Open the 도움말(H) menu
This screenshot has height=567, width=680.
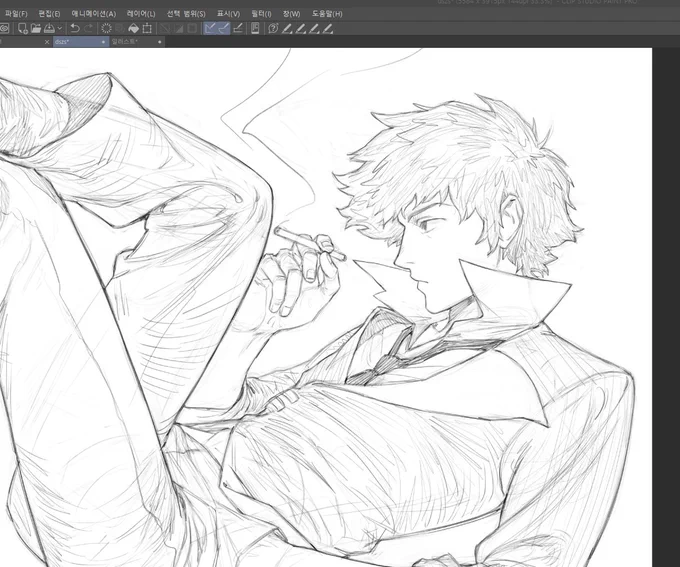tap(327, 14)
